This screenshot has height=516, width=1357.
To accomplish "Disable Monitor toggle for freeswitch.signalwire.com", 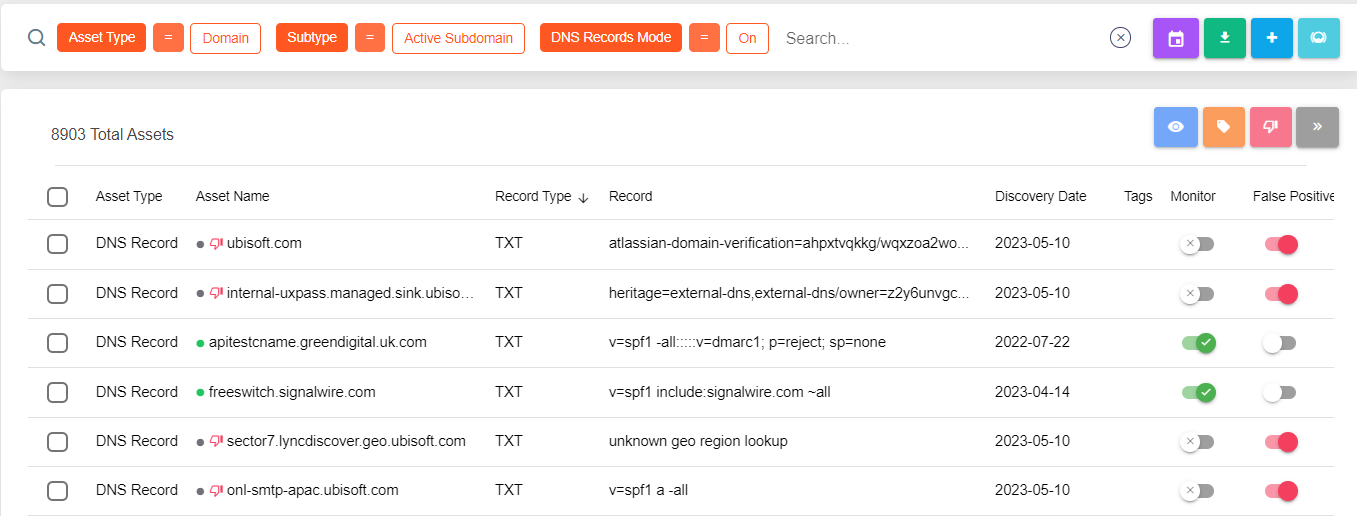I will [1197, 392].
